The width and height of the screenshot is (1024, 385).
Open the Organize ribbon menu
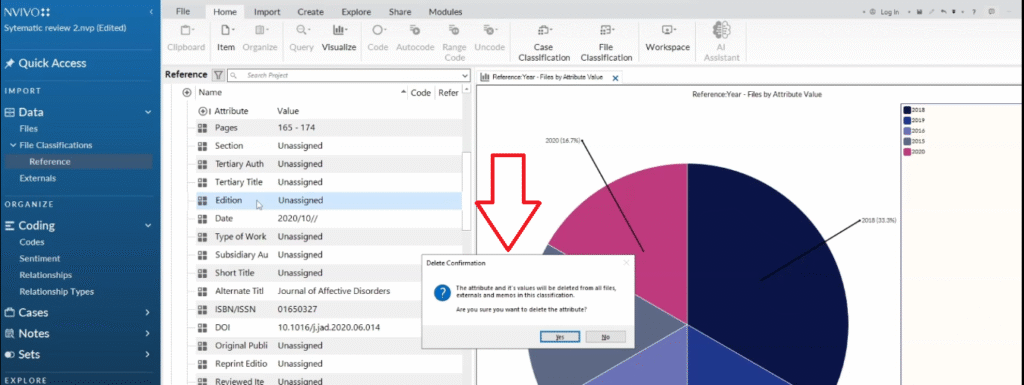pos(260,38)
